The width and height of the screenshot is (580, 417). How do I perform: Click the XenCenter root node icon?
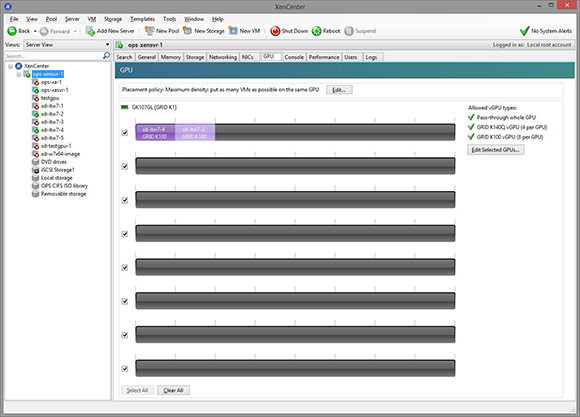(x=18, y=66)
